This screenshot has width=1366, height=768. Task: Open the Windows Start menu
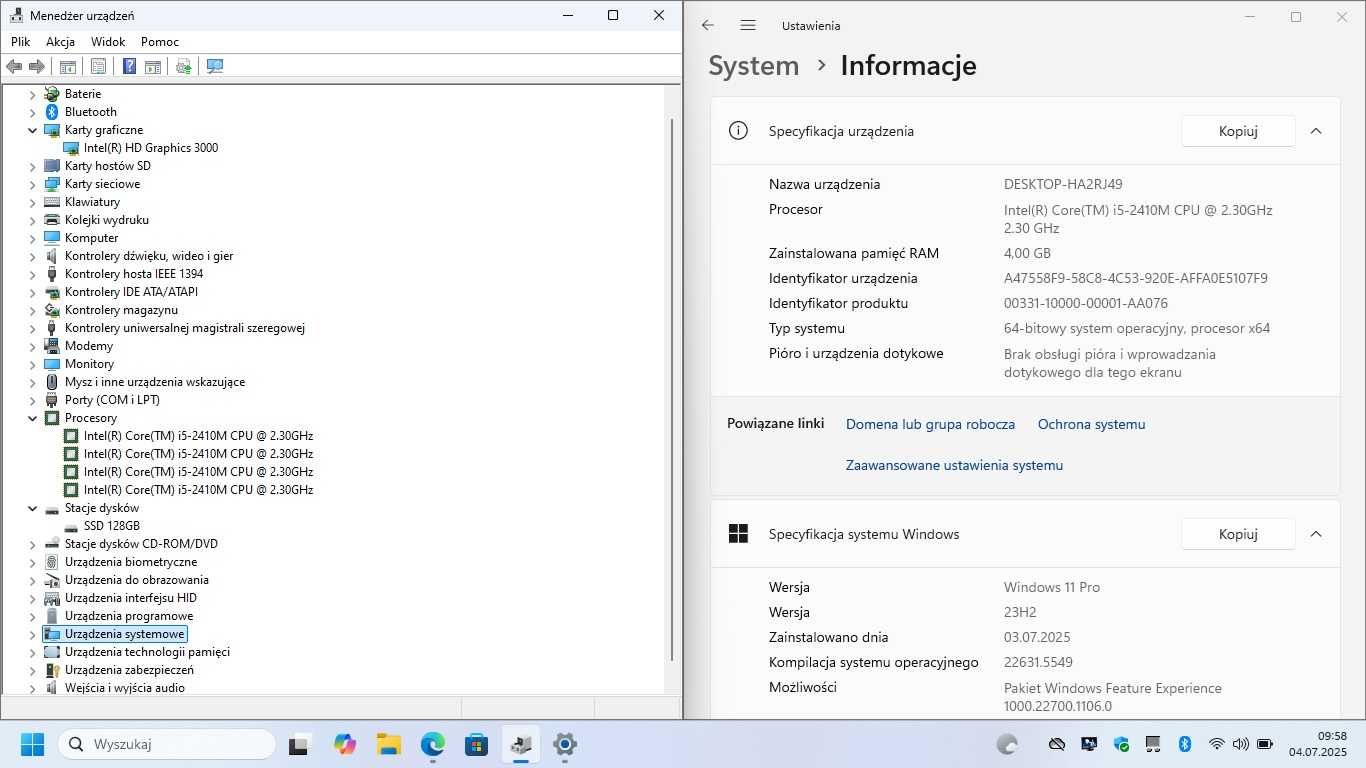pos(32,744)
